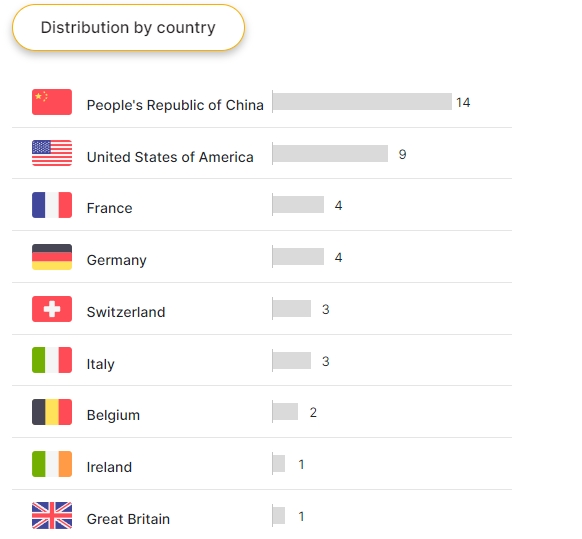This screenshot has height=539, width=582.
Task: Select the Germany flag icon
Action: coord(52,257)
